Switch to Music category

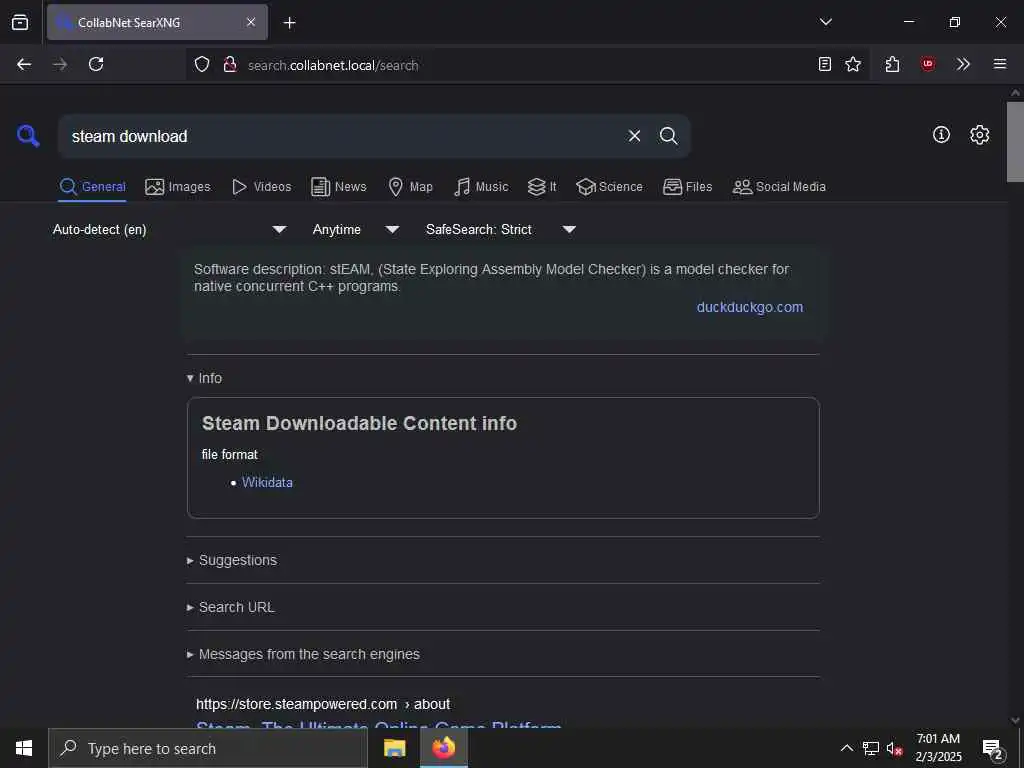pyautogui.click(x=481, y=187)
